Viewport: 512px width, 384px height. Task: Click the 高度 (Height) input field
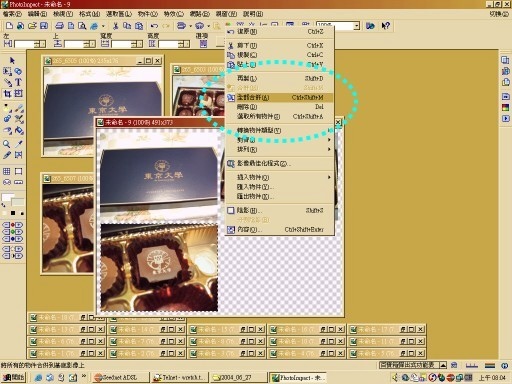click(x=168, y=44)
